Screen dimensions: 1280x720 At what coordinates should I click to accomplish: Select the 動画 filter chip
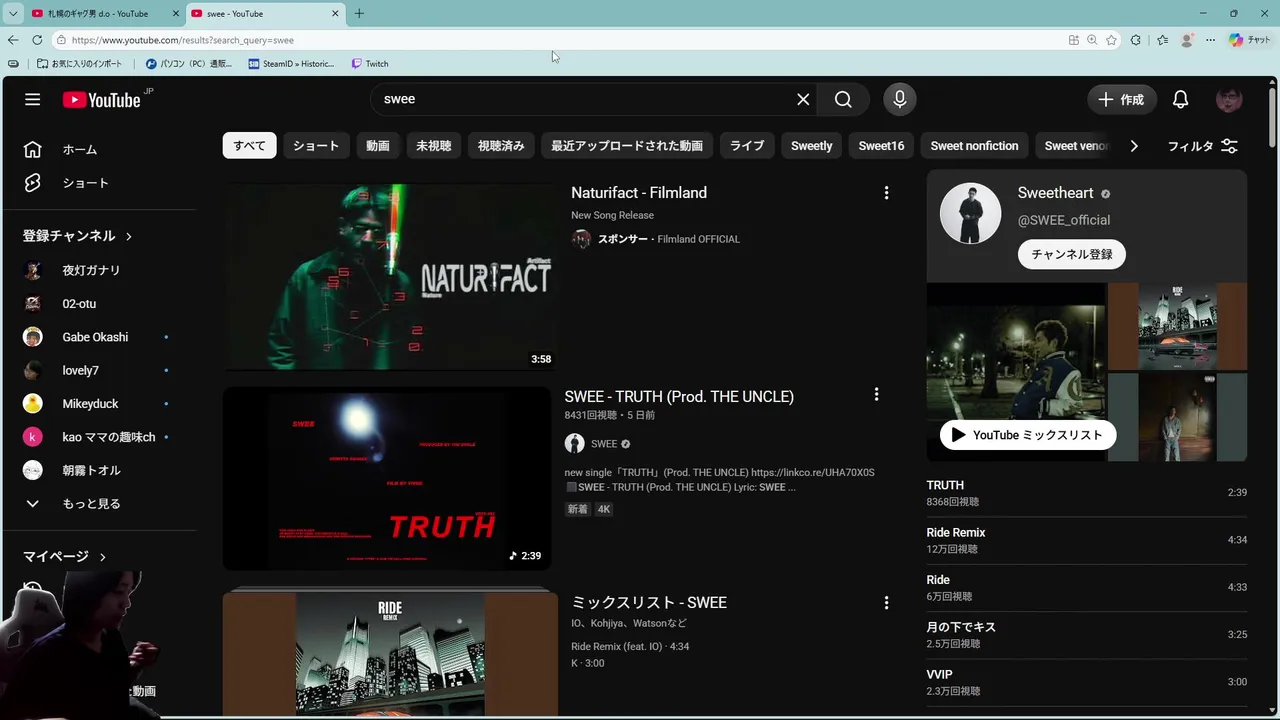click(x=378, y=146)
